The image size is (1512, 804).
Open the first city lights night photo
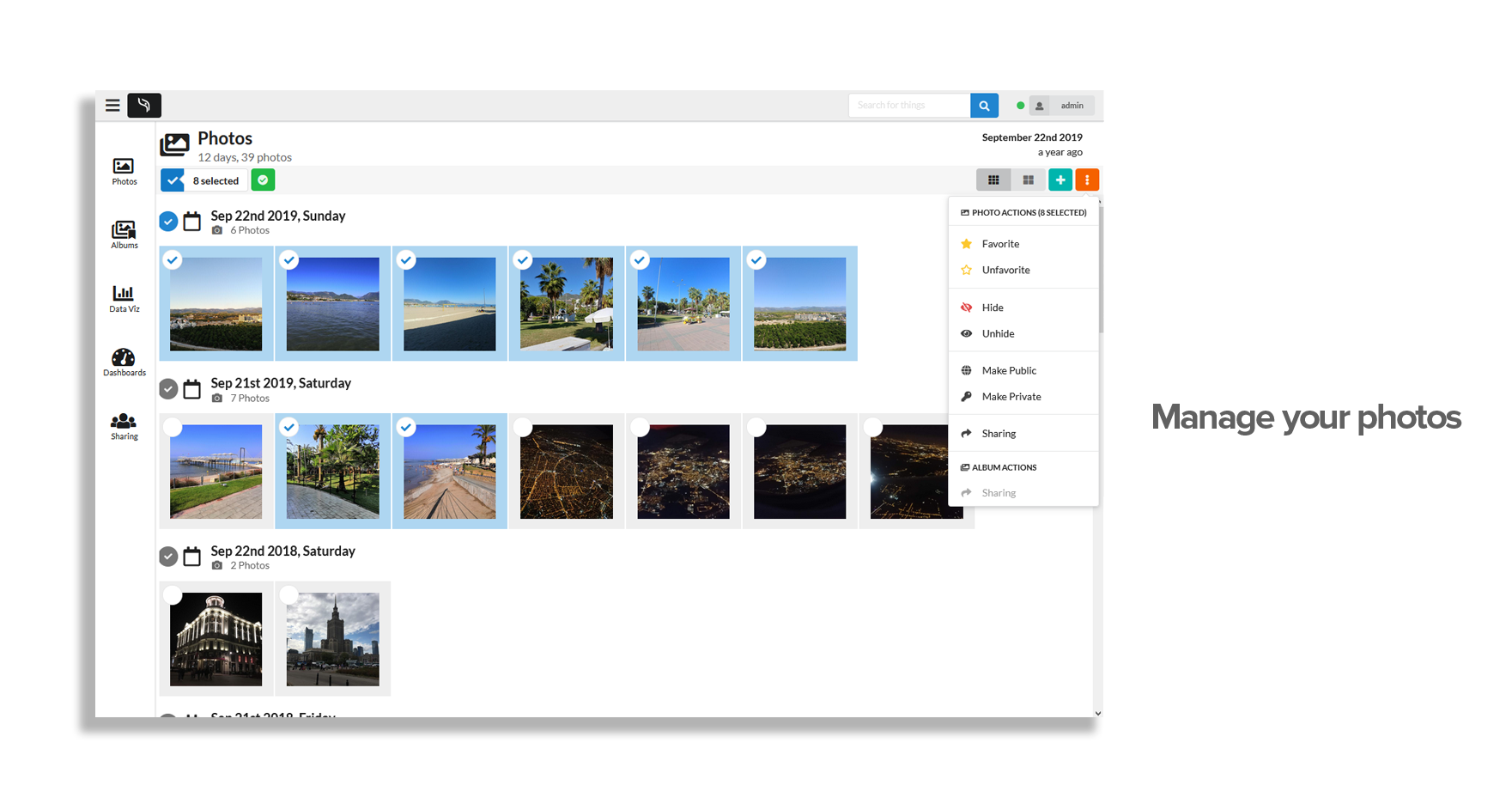pyautogui.click(x=567, y=472)
